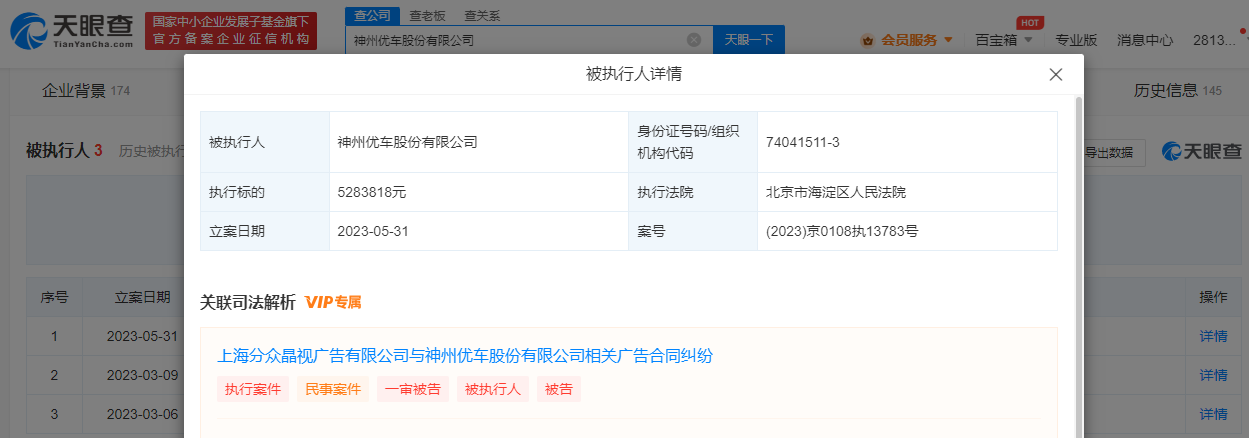Click the 民事案件 tag
This screenshot has height=438, width=1249.
(333, 390)
